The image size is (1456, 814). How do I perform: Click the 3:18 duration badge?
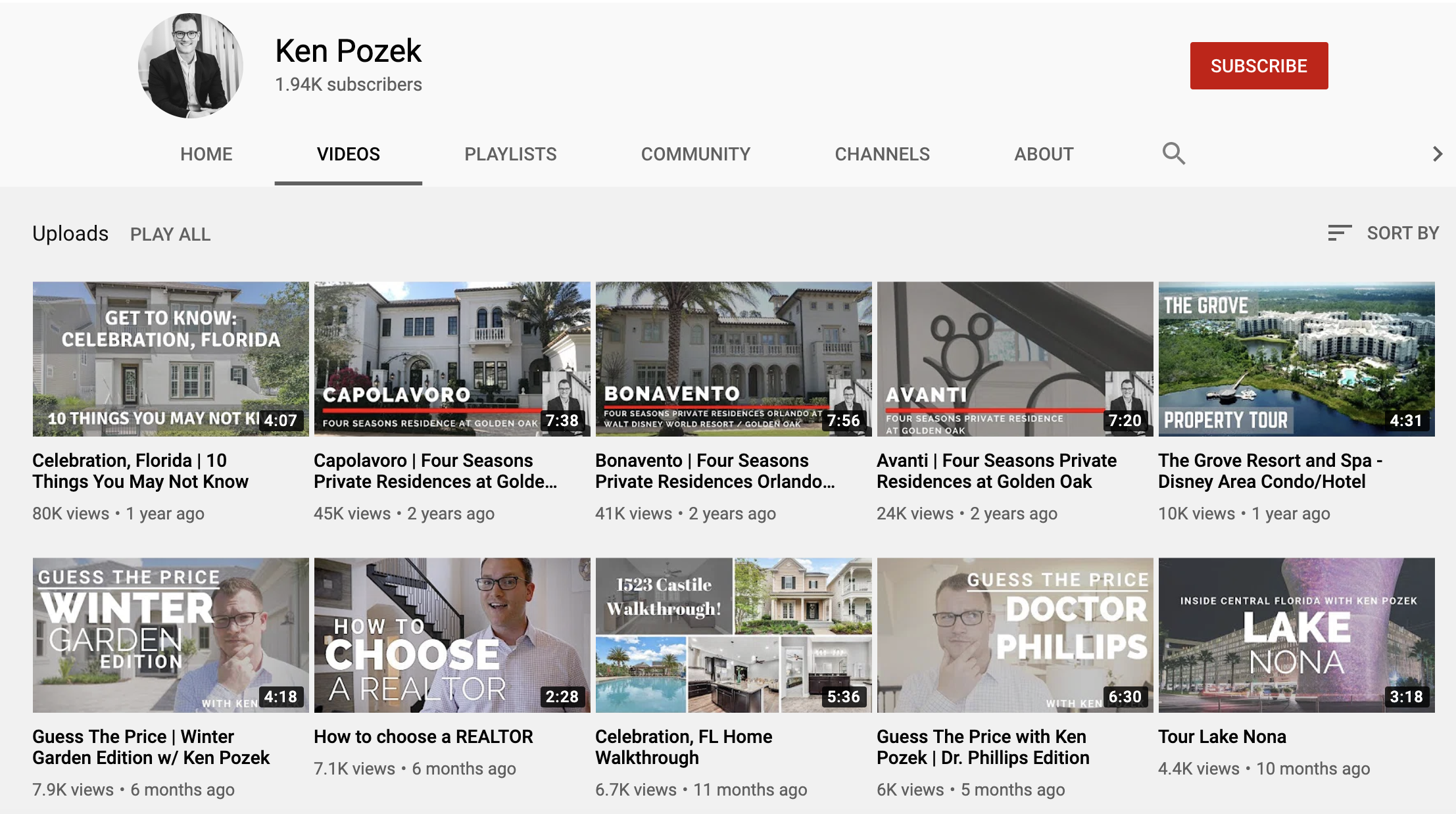pos(1407,696)
